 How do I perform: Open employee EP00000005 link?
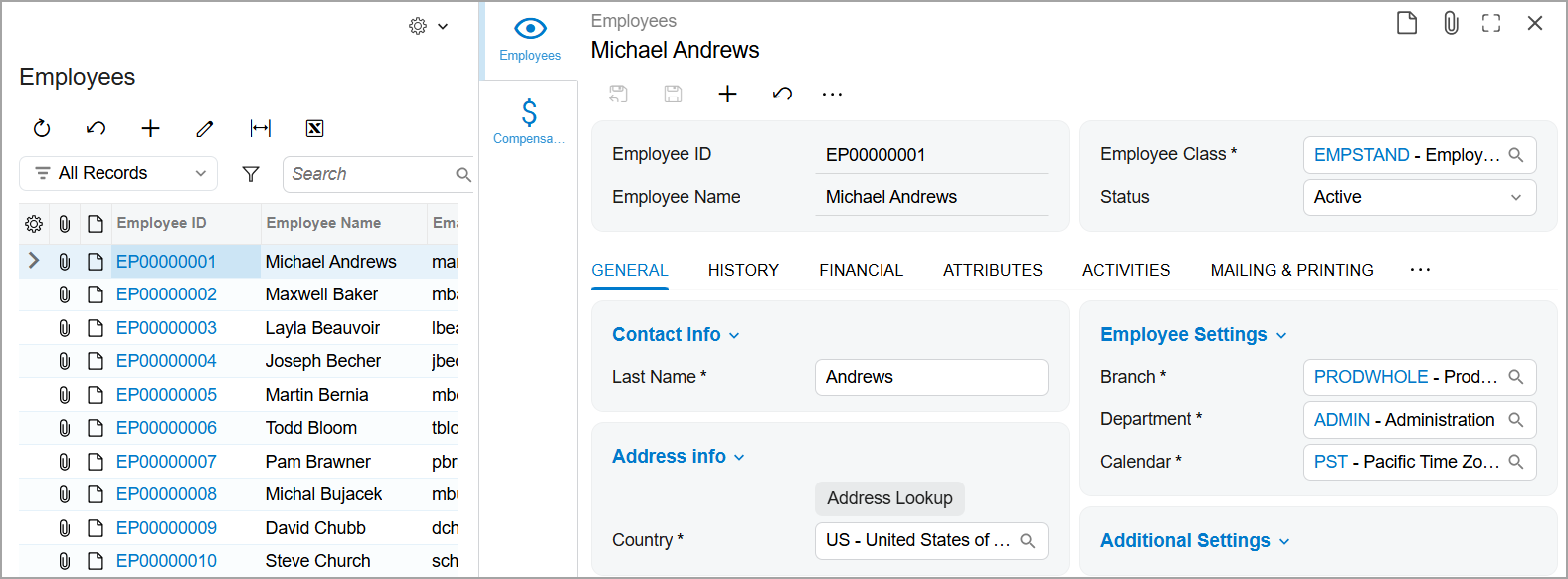point(166,395)
